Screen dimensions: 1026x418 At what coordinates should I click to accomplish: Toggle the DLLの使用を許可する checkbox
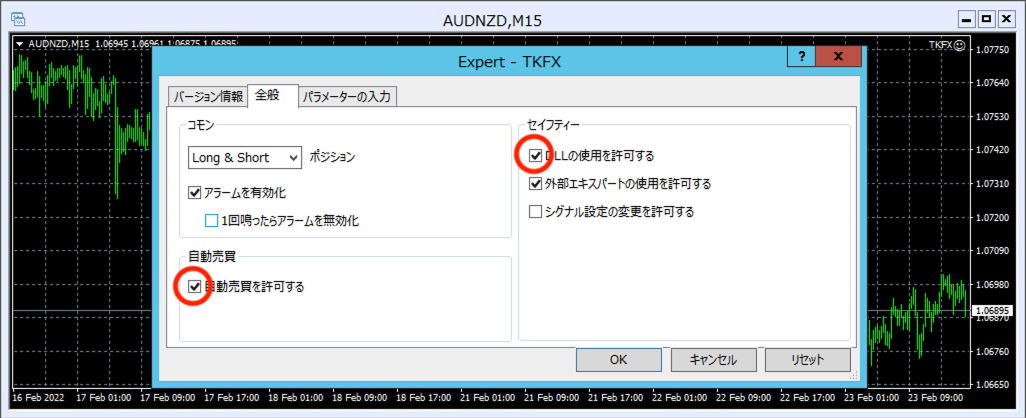point(536,156)
